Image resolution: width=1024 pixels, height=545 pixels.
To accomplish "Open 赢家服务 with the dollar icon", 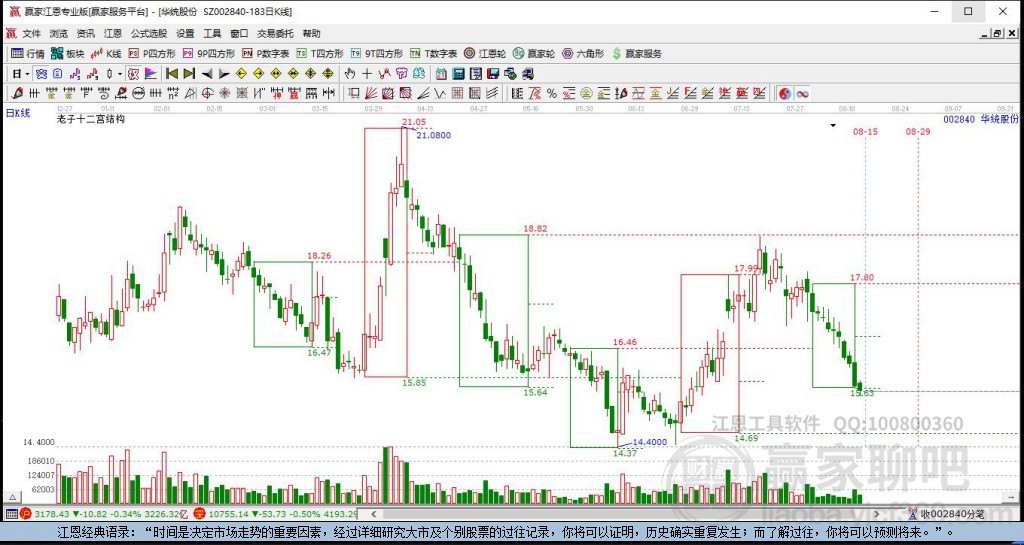I will [636, 54].
